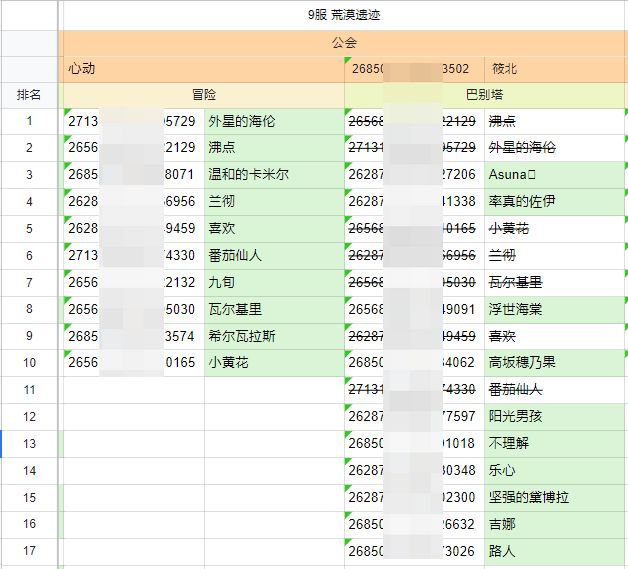Select name cell '希尔瓦拉斯'
The image size is (628, 569).
pos(274,336)
